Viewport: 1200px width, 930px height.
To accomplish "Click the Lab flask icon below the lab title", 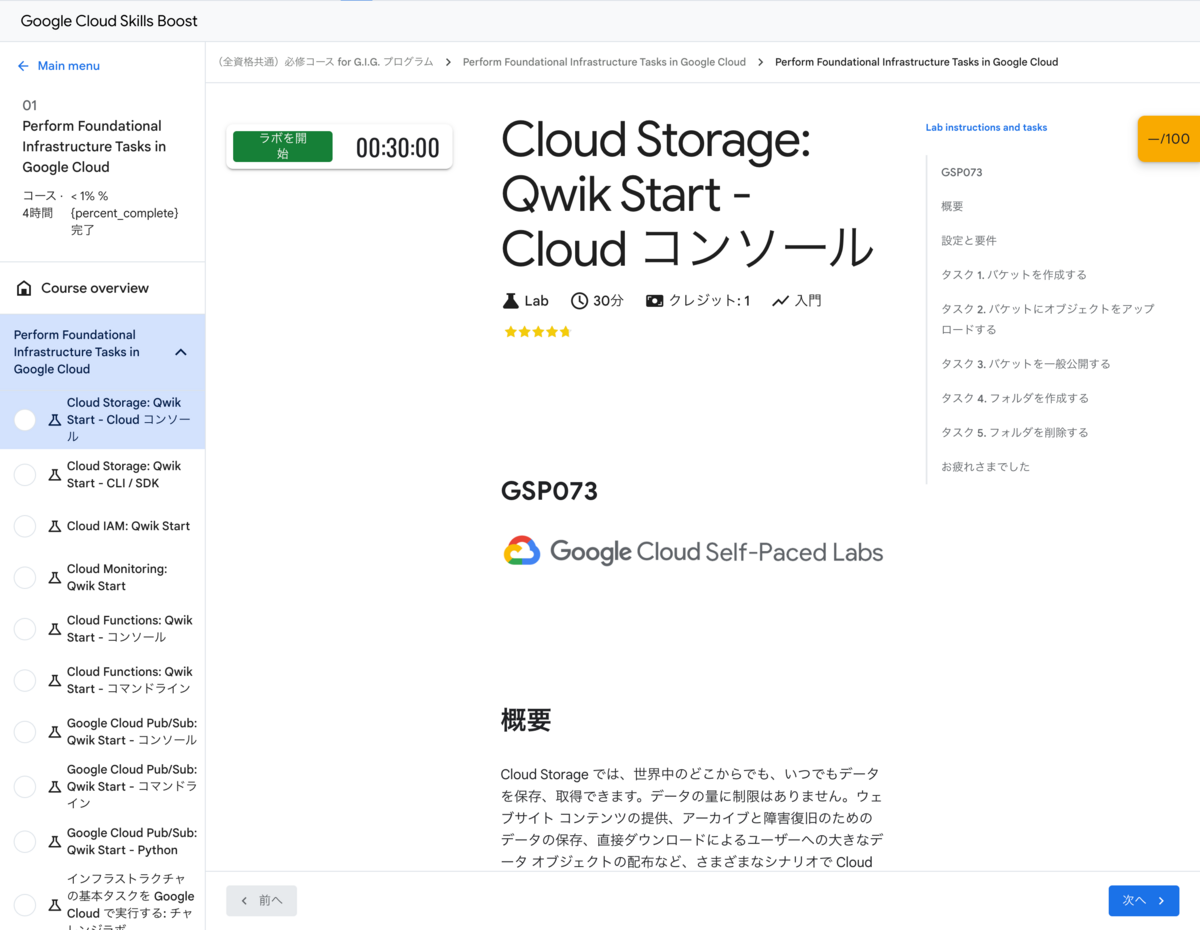I will click(x=510, y=300).
